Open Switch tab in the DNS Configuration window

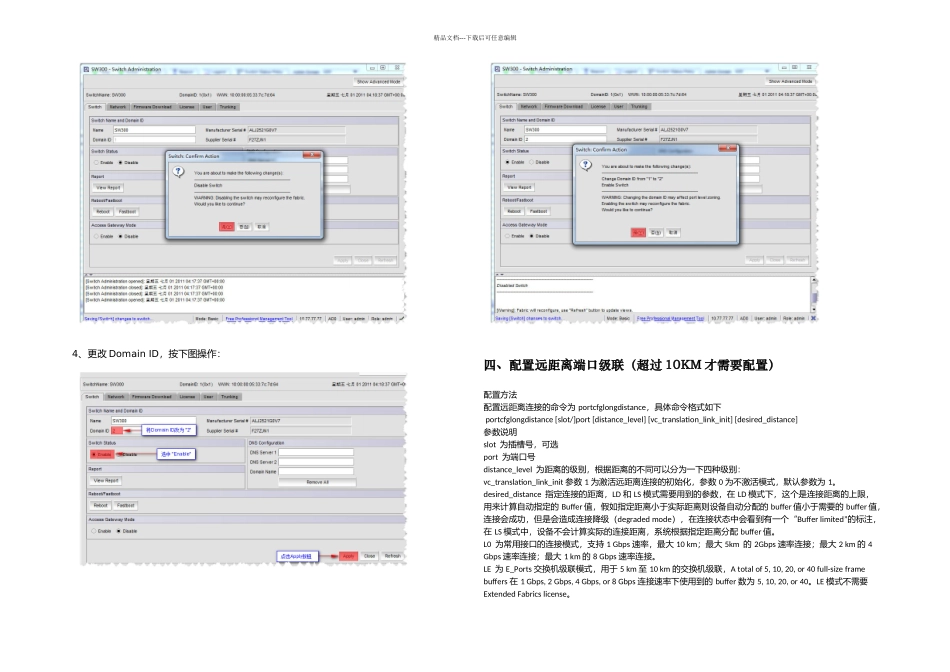click(92, 397)
